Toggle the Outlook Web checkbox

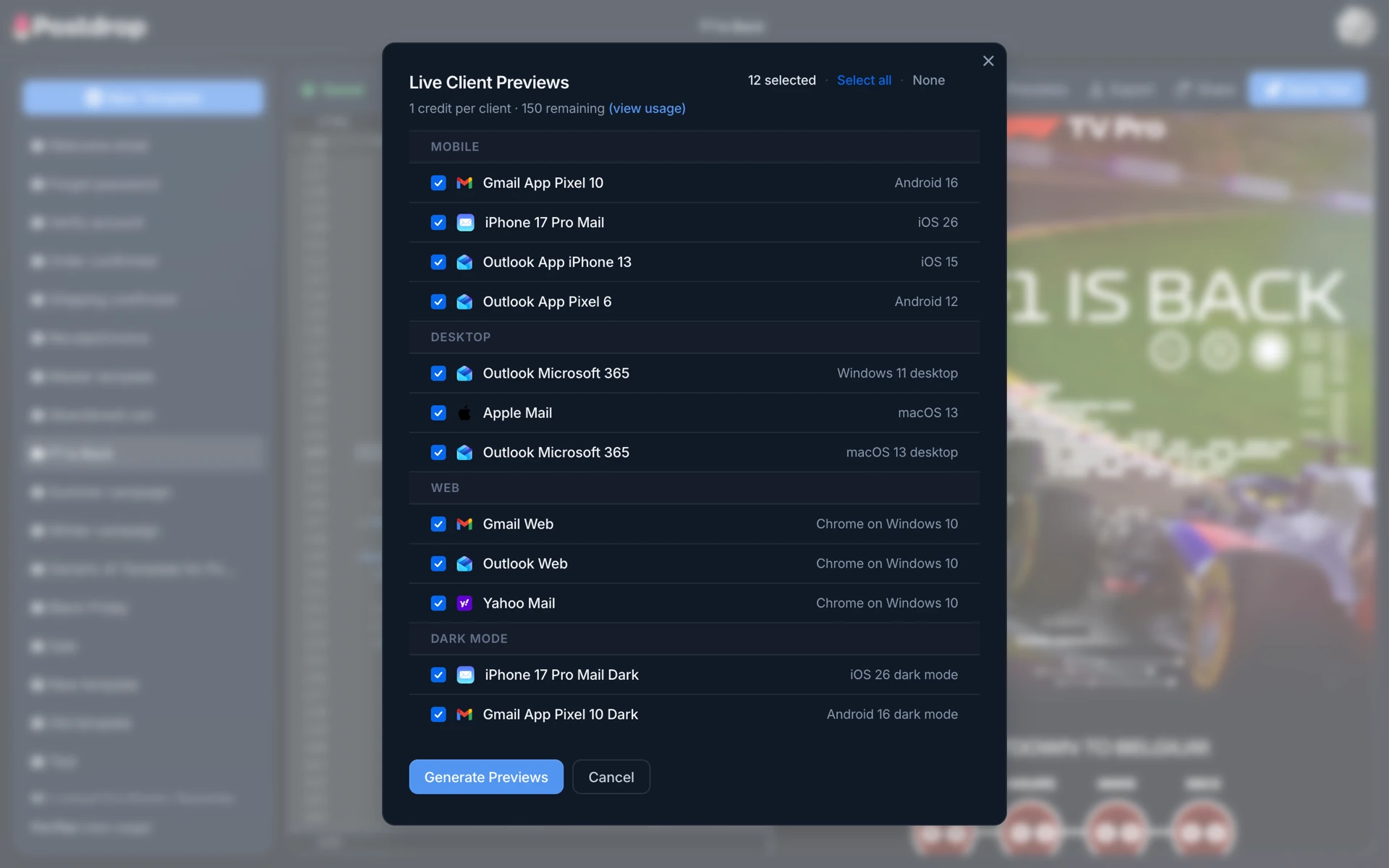(x=438, y=564)
